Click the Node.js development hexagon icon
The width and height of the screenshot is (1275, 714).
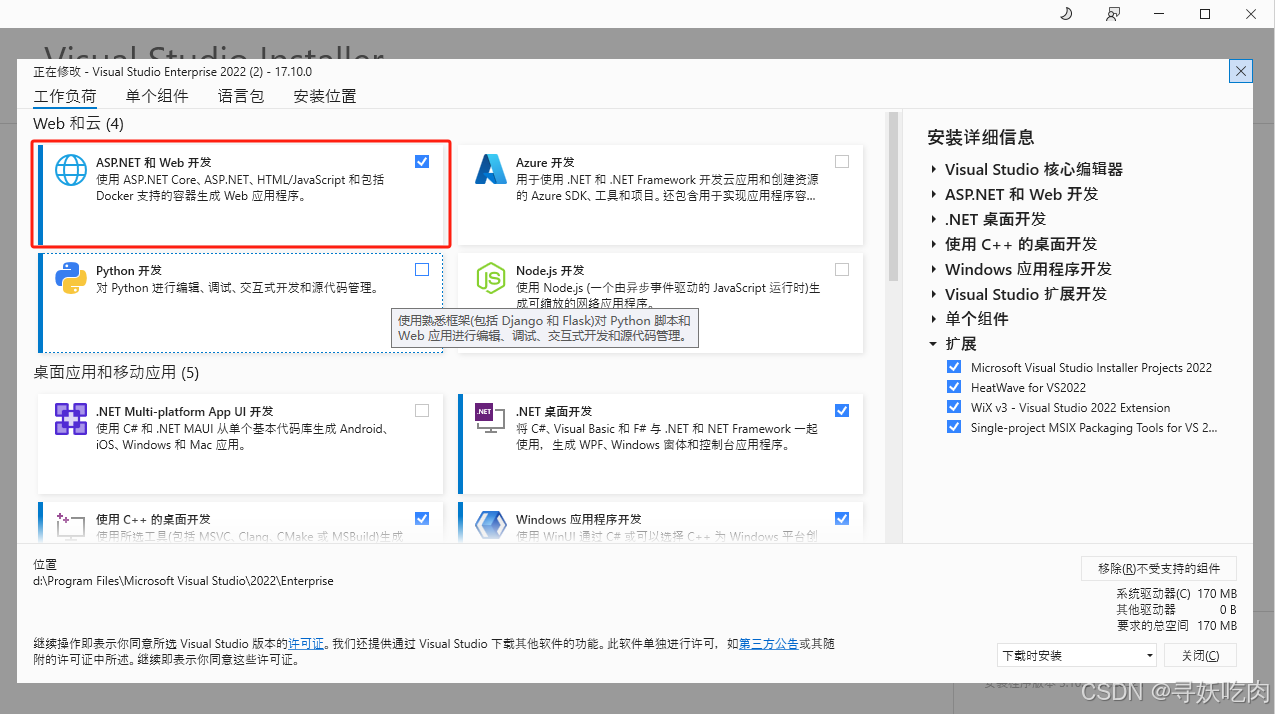tap(491, 278)
